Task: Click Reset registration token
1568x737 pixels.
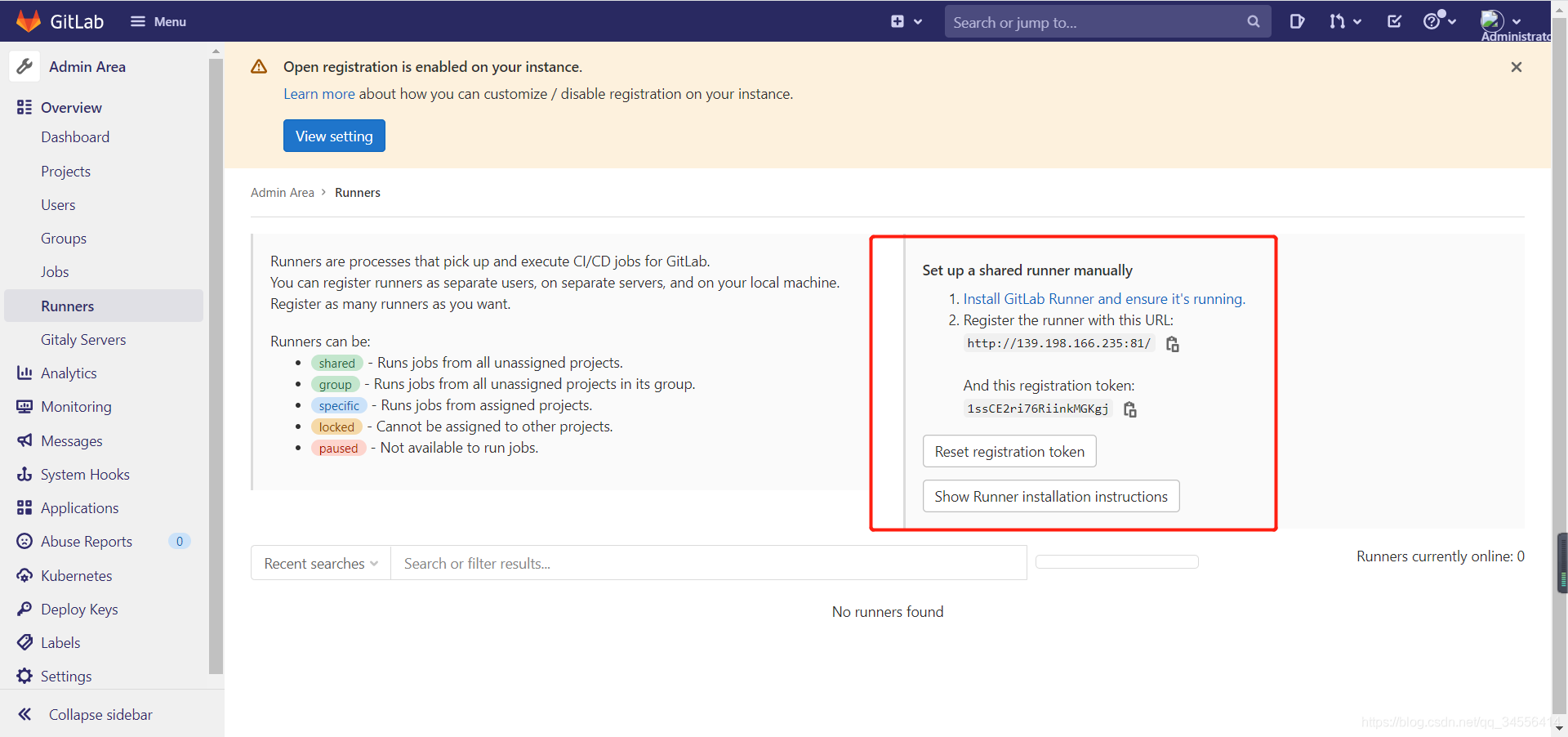Action: 1009,450
